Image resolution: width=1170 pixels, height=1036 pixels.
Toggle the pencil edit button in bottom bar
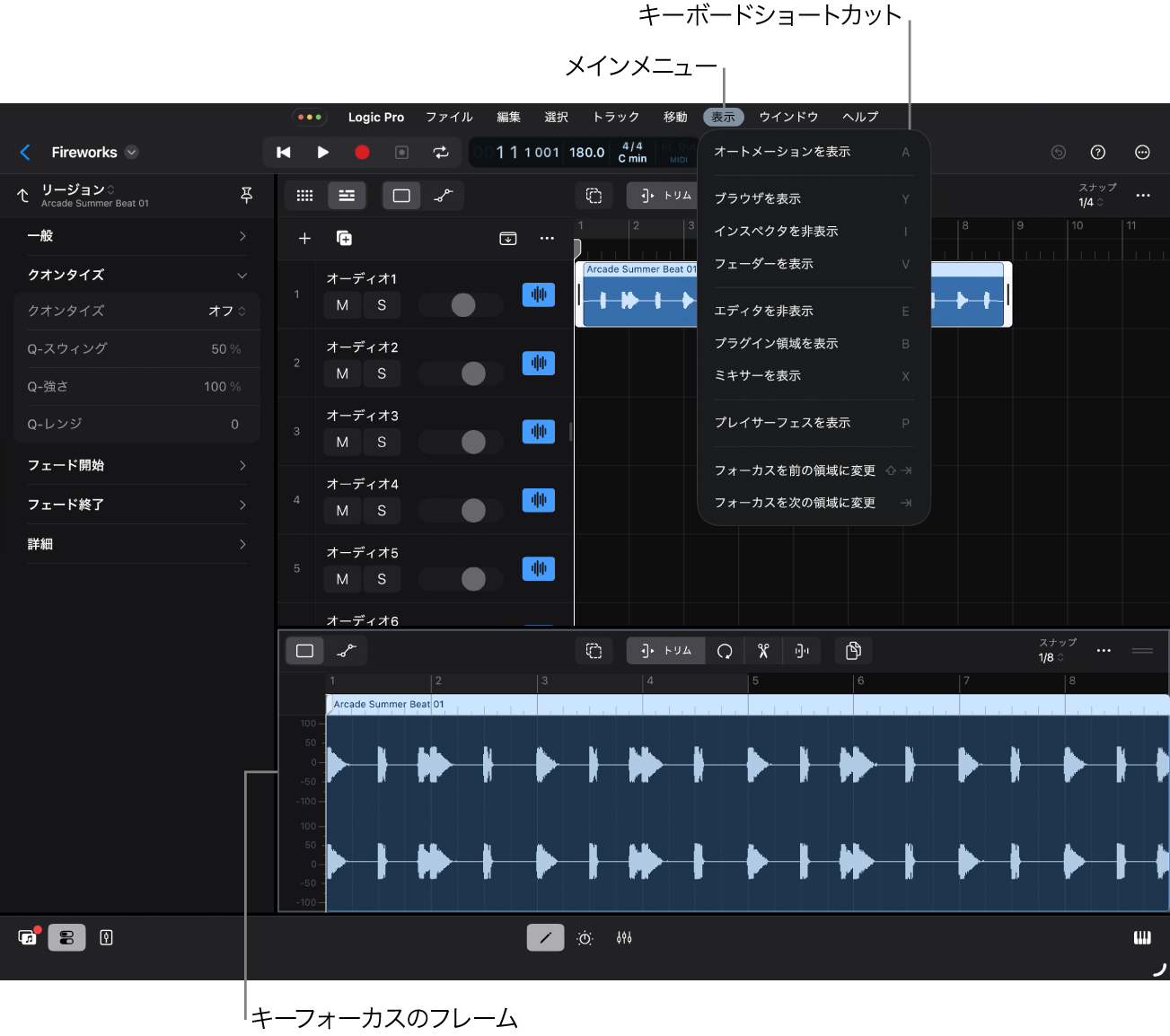pyautogui.click(x=545, y=938)
